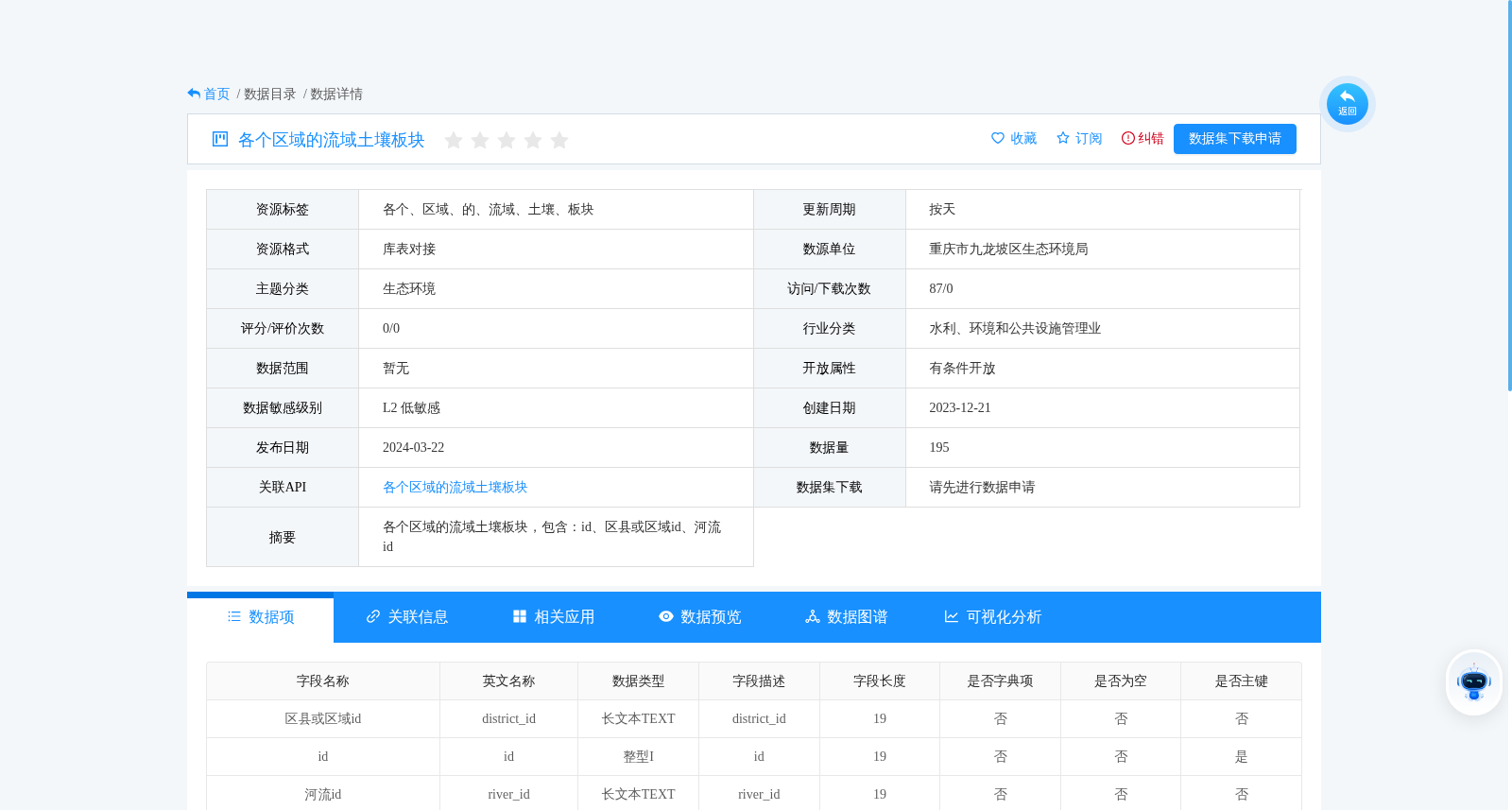Click the 195 data volume value
1512x810 pixels.
(x=939, y=447)
